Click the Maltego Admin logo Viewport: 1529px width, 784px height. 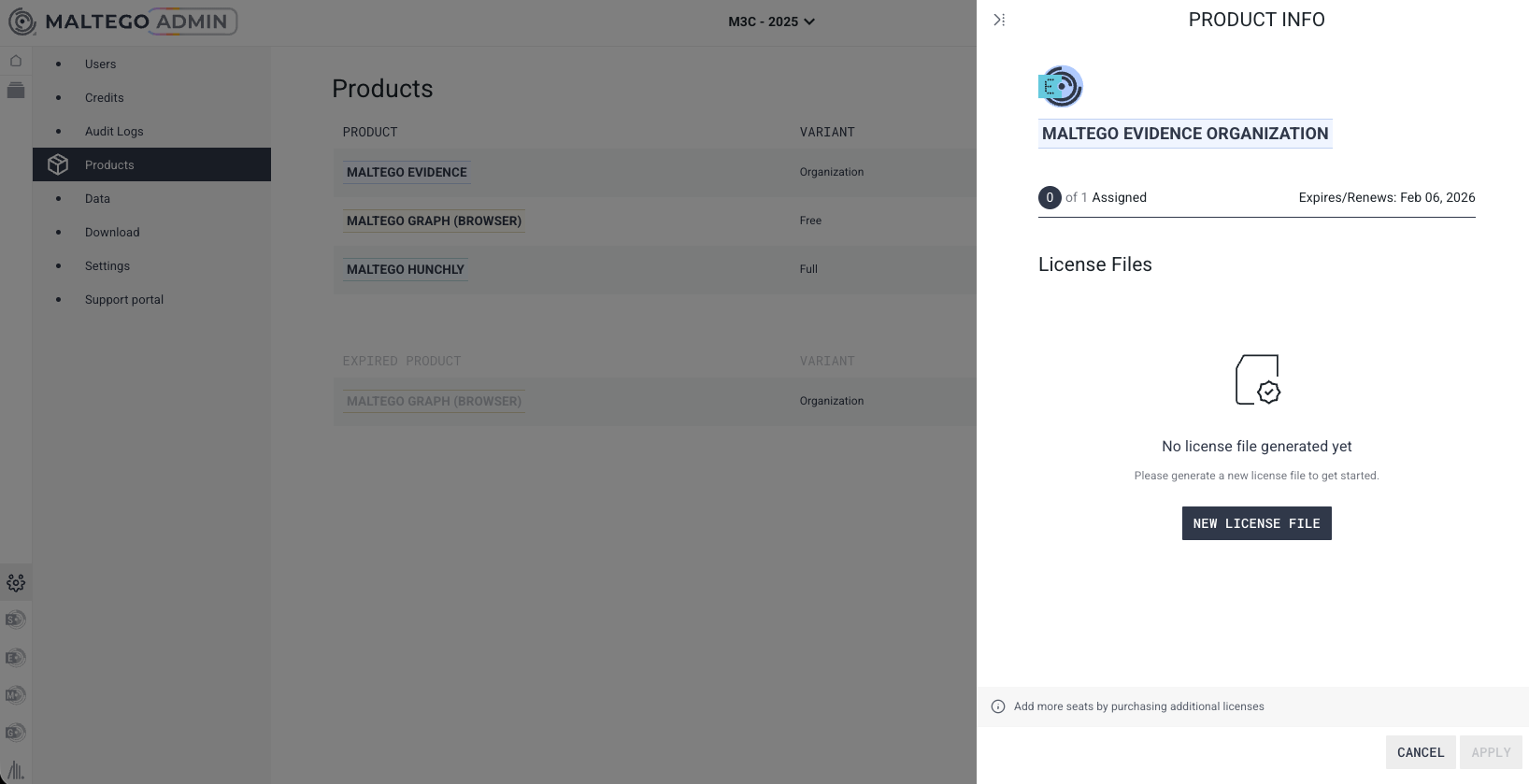point(123,21)
